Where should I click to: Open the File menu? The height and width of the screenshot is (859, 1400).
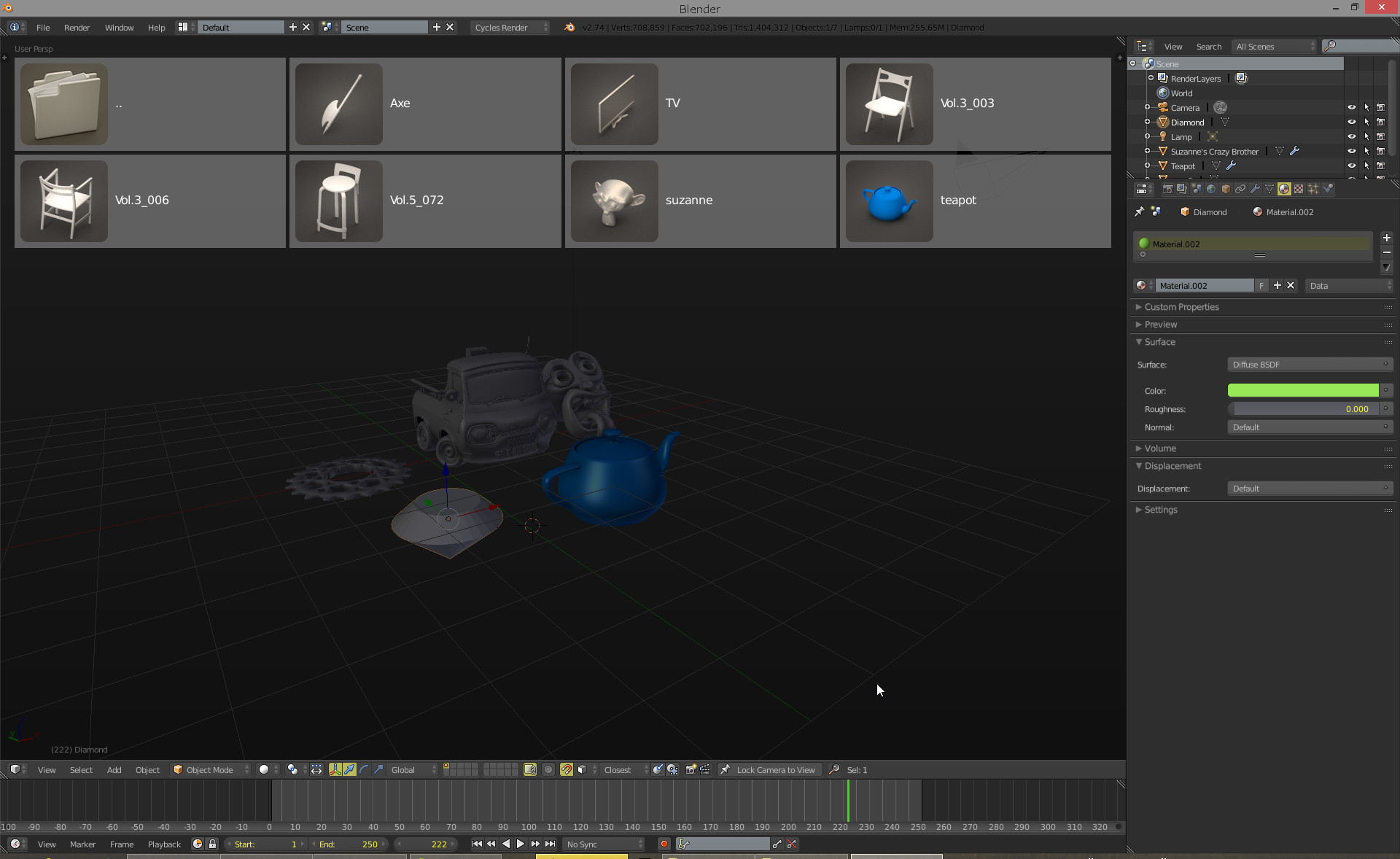(43, 27)
